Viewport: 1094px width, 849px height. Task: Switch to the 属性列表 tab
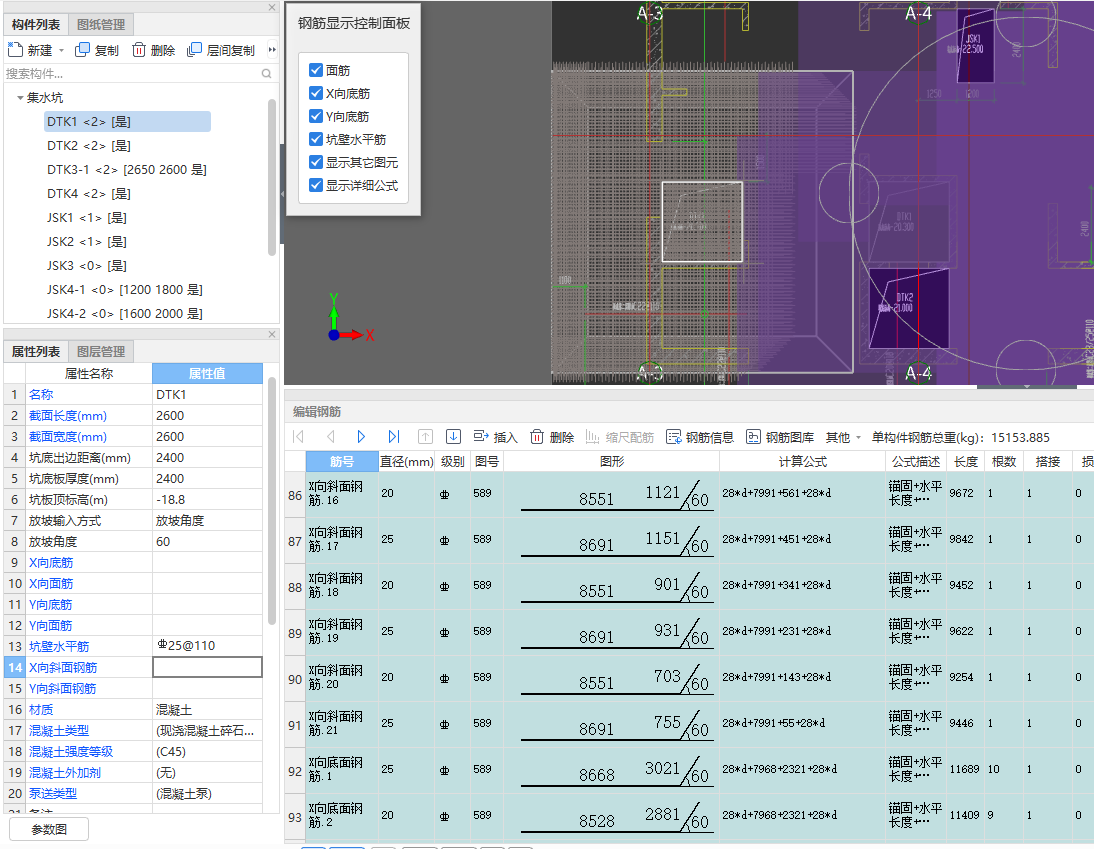click(36, 352)
